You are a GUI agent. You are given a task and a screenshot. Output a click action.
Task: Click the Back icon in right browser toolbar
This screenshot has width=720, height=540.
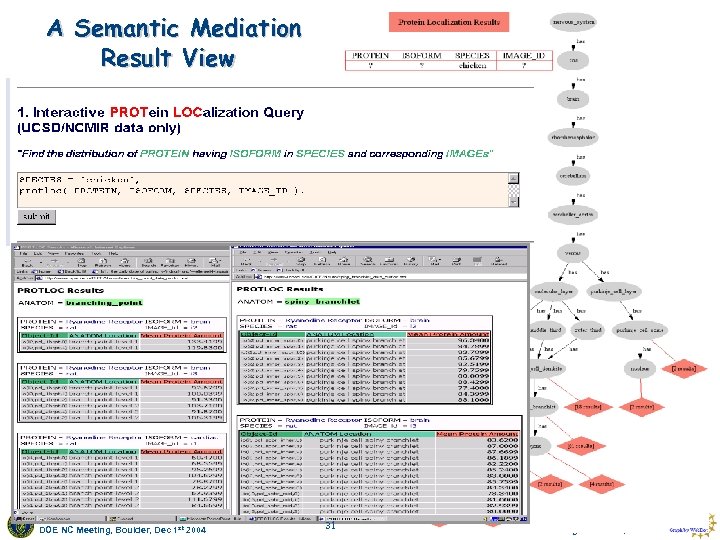pos(247,261)
